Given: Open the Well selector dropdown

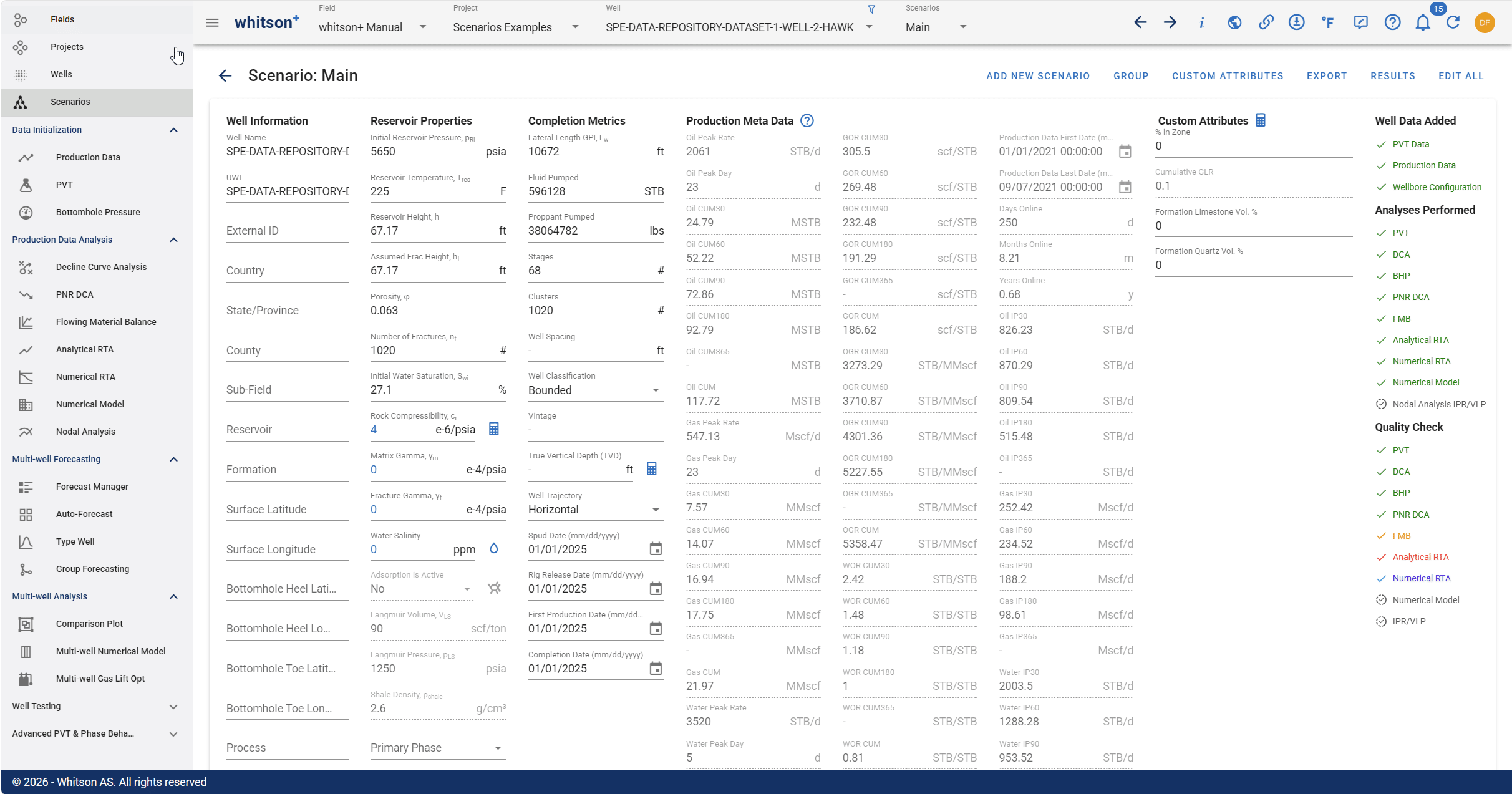Looking at the screenshot, I should pyautogui.click(x=739, y=27).
